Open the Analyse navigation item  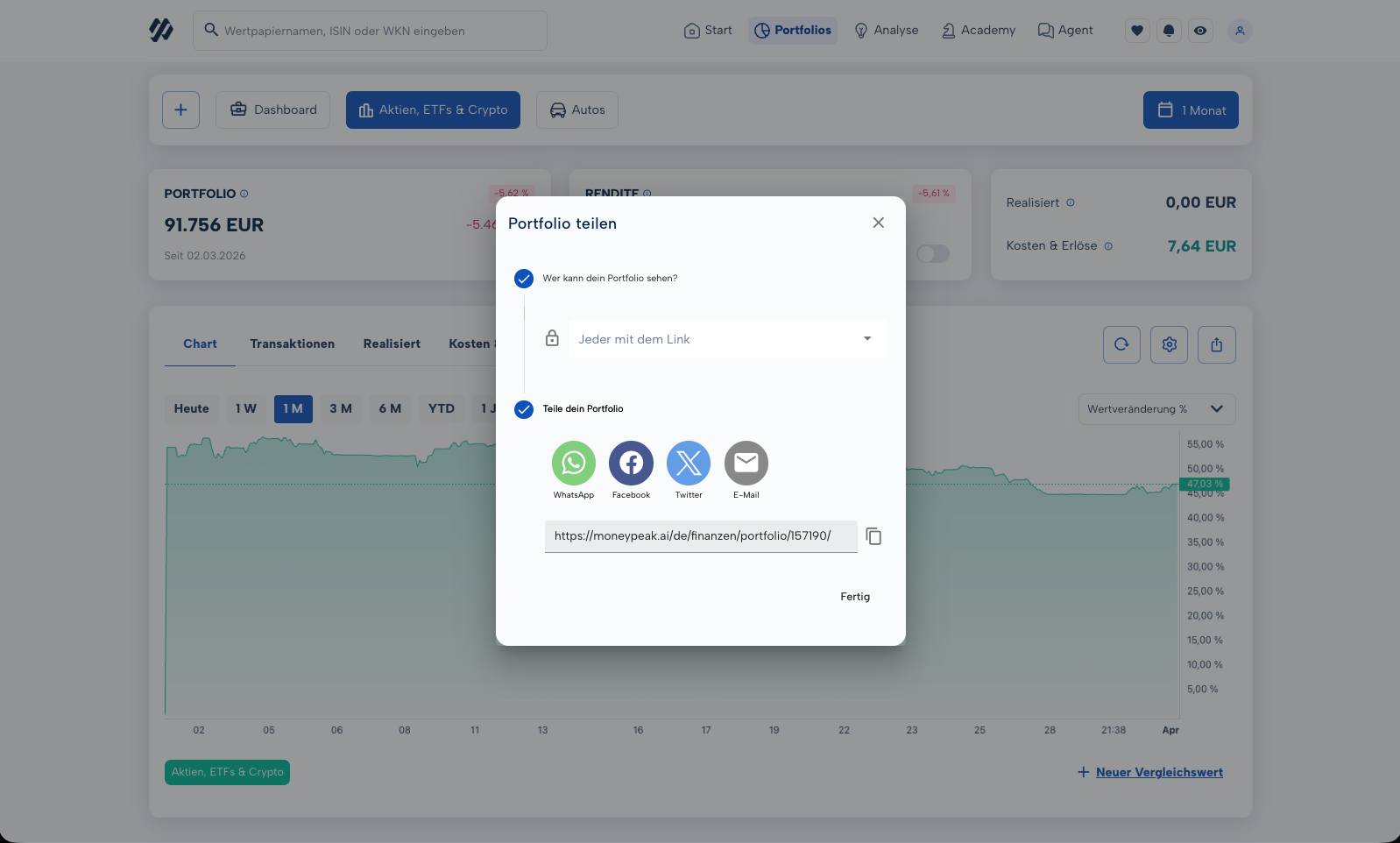pyautogui.click(x=886, y=31)
